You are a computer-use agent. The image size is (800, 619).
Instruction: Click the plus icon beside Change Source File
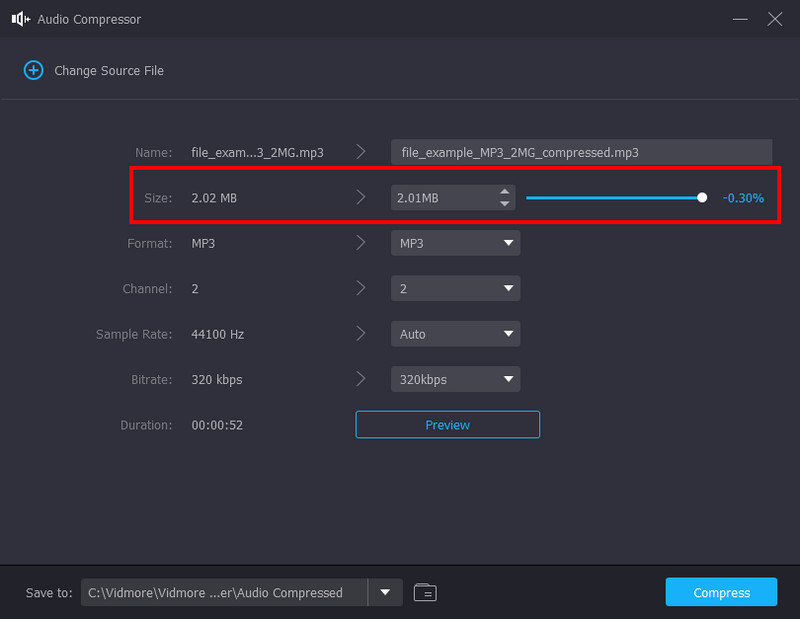(x=33, y=70)
